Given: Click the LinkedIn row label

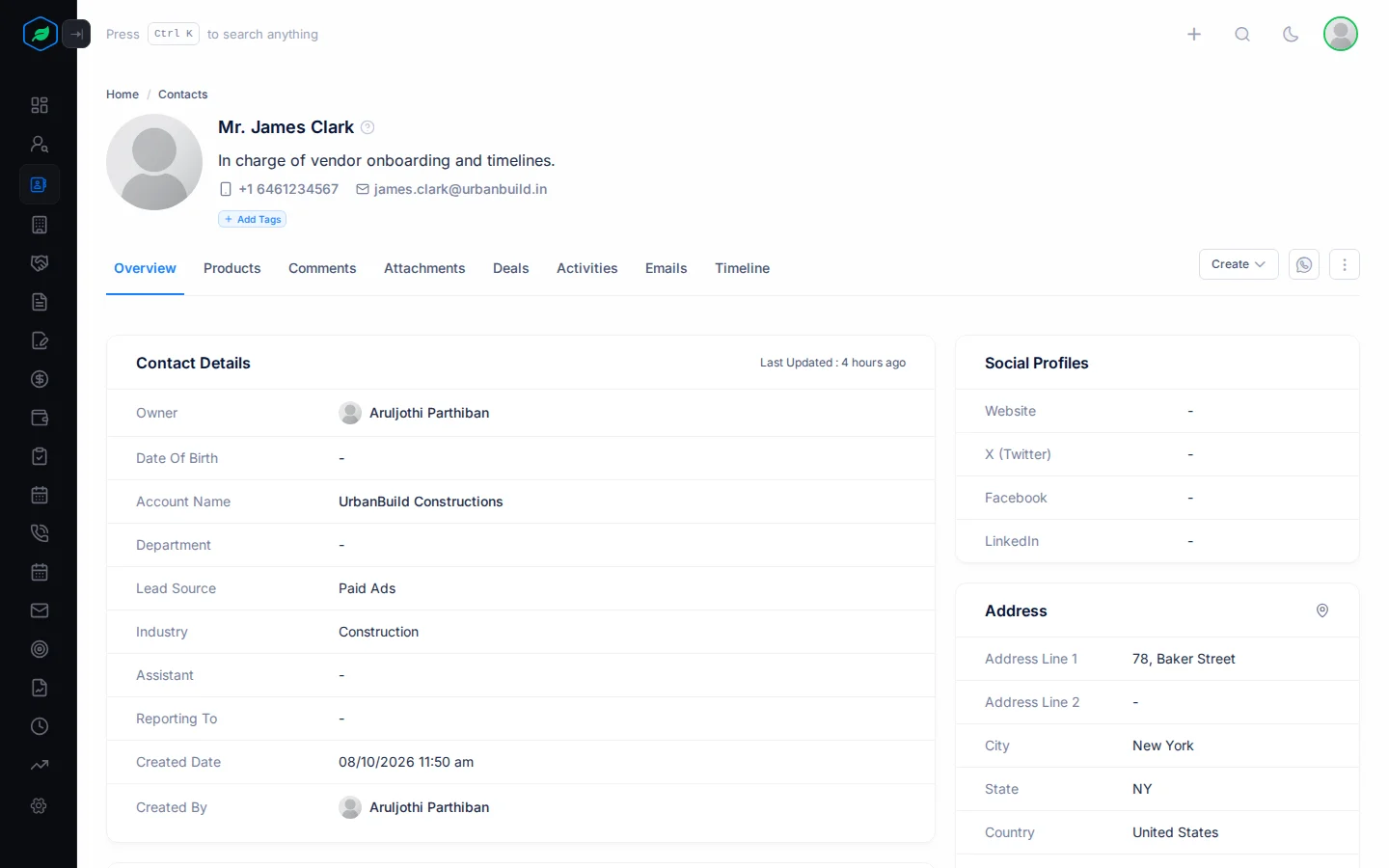Looking at the screenshot, I should click(x=1012, y=541).
